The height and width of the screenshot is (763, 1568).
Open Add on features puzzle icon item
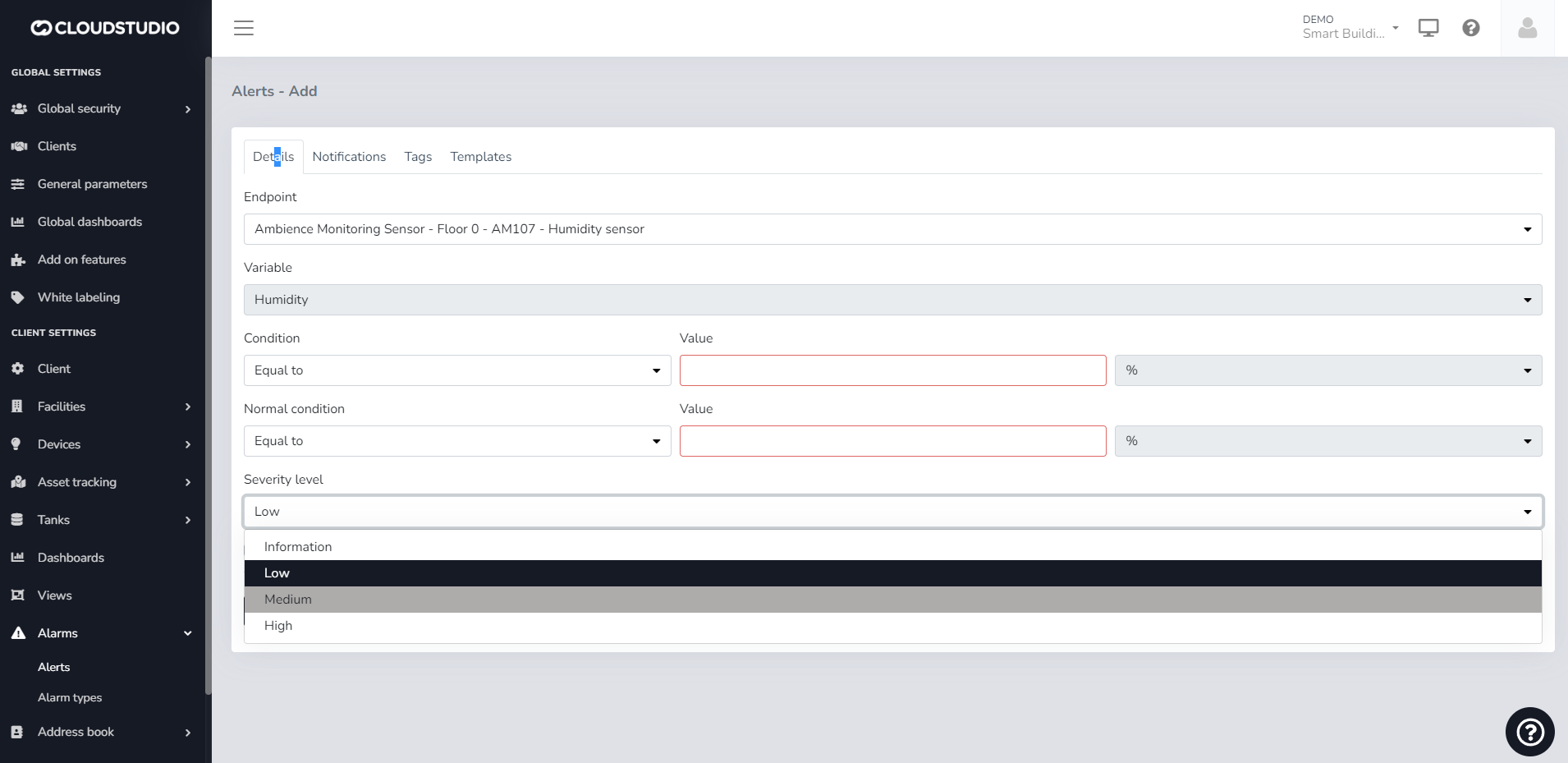pyautogui.click(x=81, y=260)
